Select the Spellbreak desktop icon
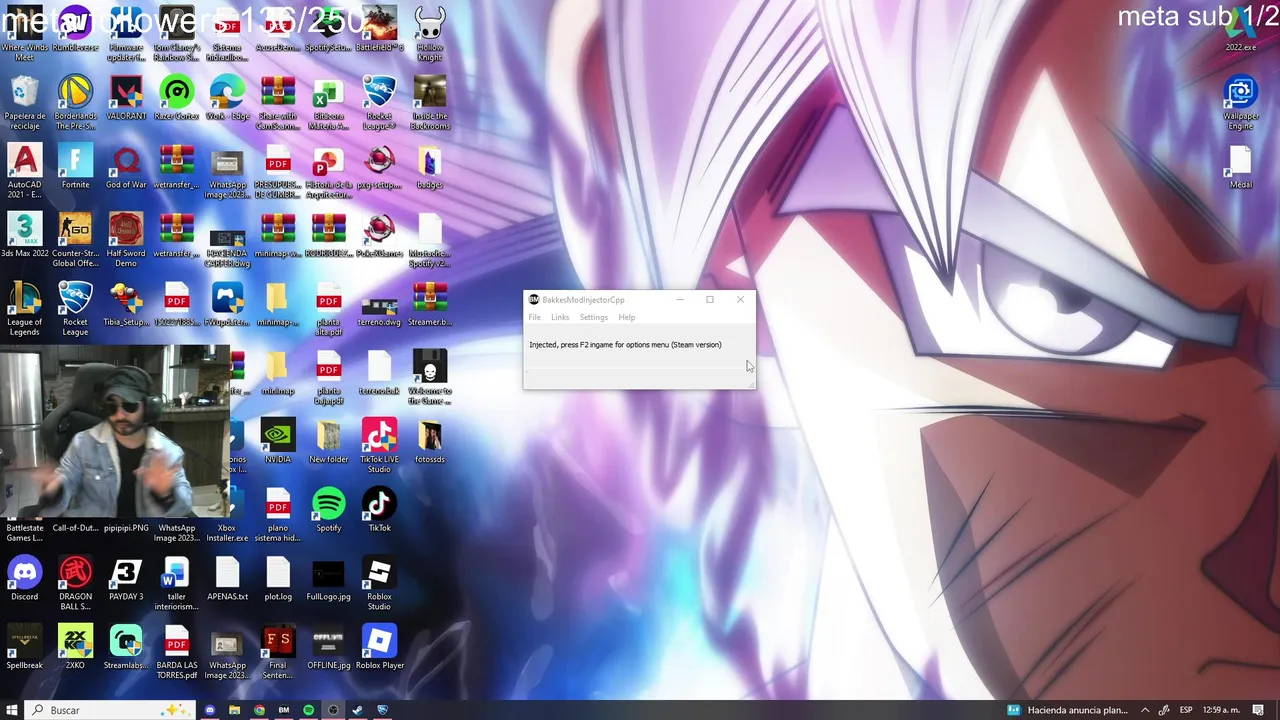The image size is (1280, 720). (x=25, y=646)
